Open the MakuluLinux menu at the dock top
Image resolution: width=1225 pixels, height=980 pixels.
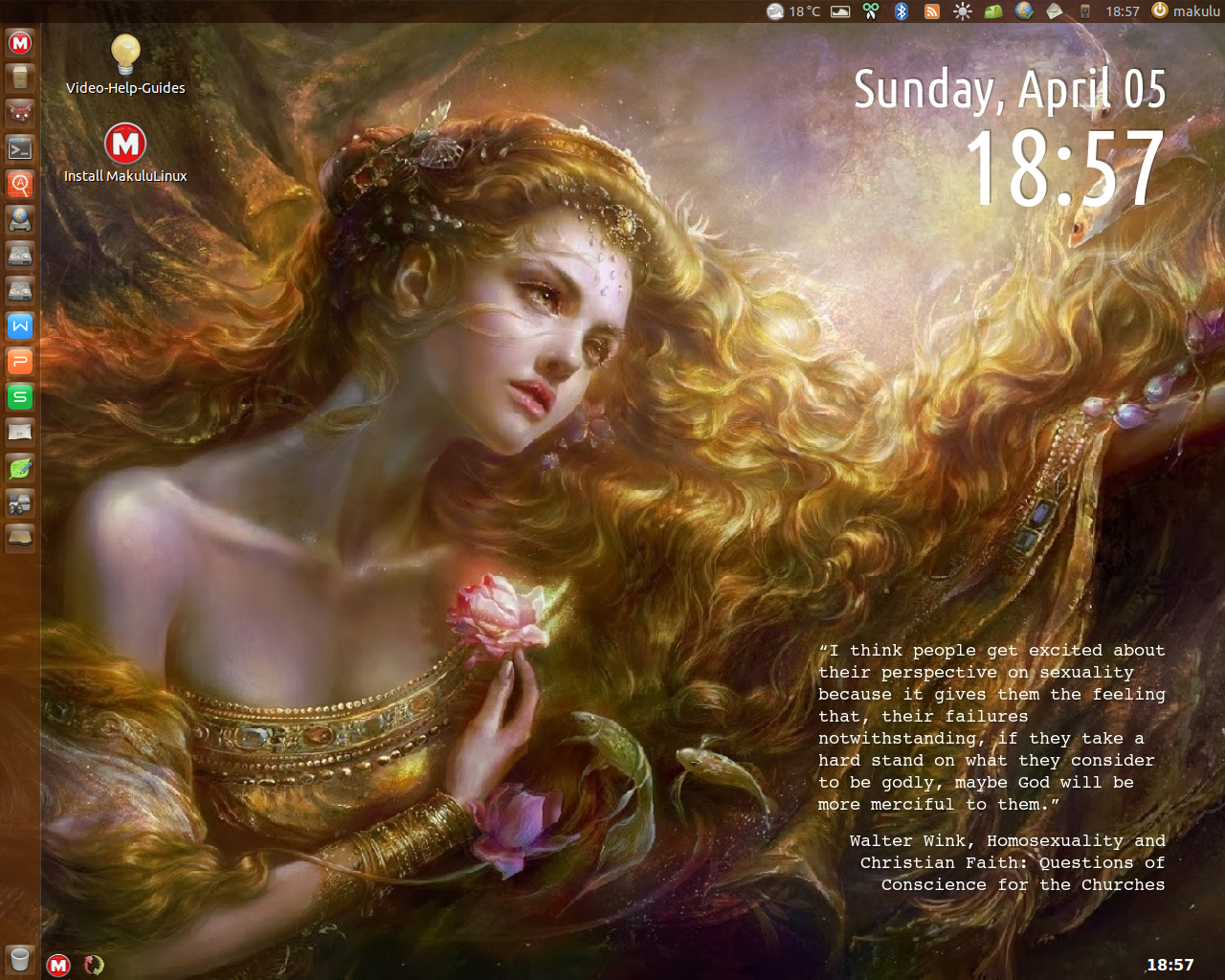[x=20, y=43]
